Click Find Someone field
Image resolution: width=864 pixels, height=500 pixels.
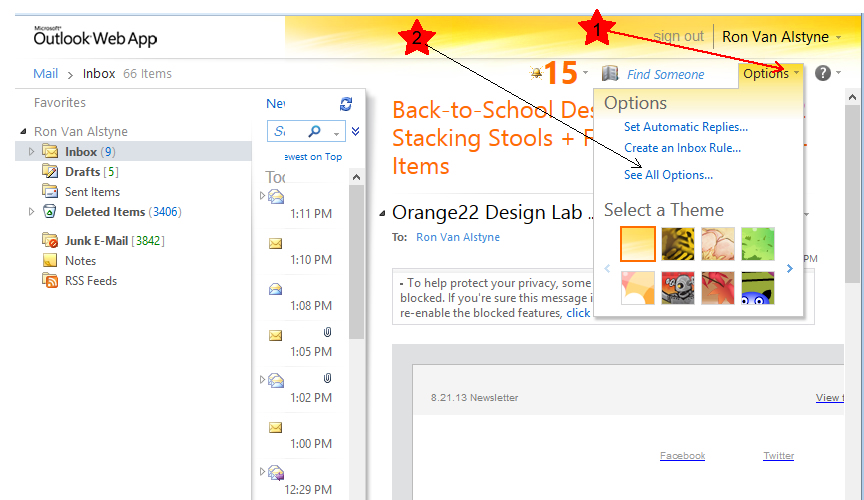point(665,74)
